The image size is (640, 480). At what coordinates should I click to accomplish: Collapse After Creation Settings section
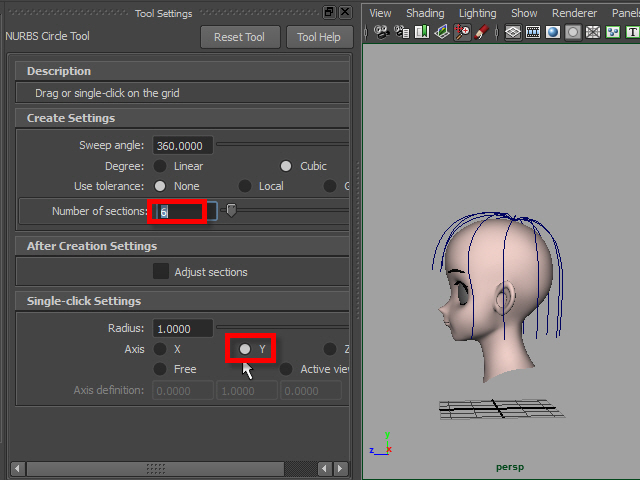coord(182,246)
